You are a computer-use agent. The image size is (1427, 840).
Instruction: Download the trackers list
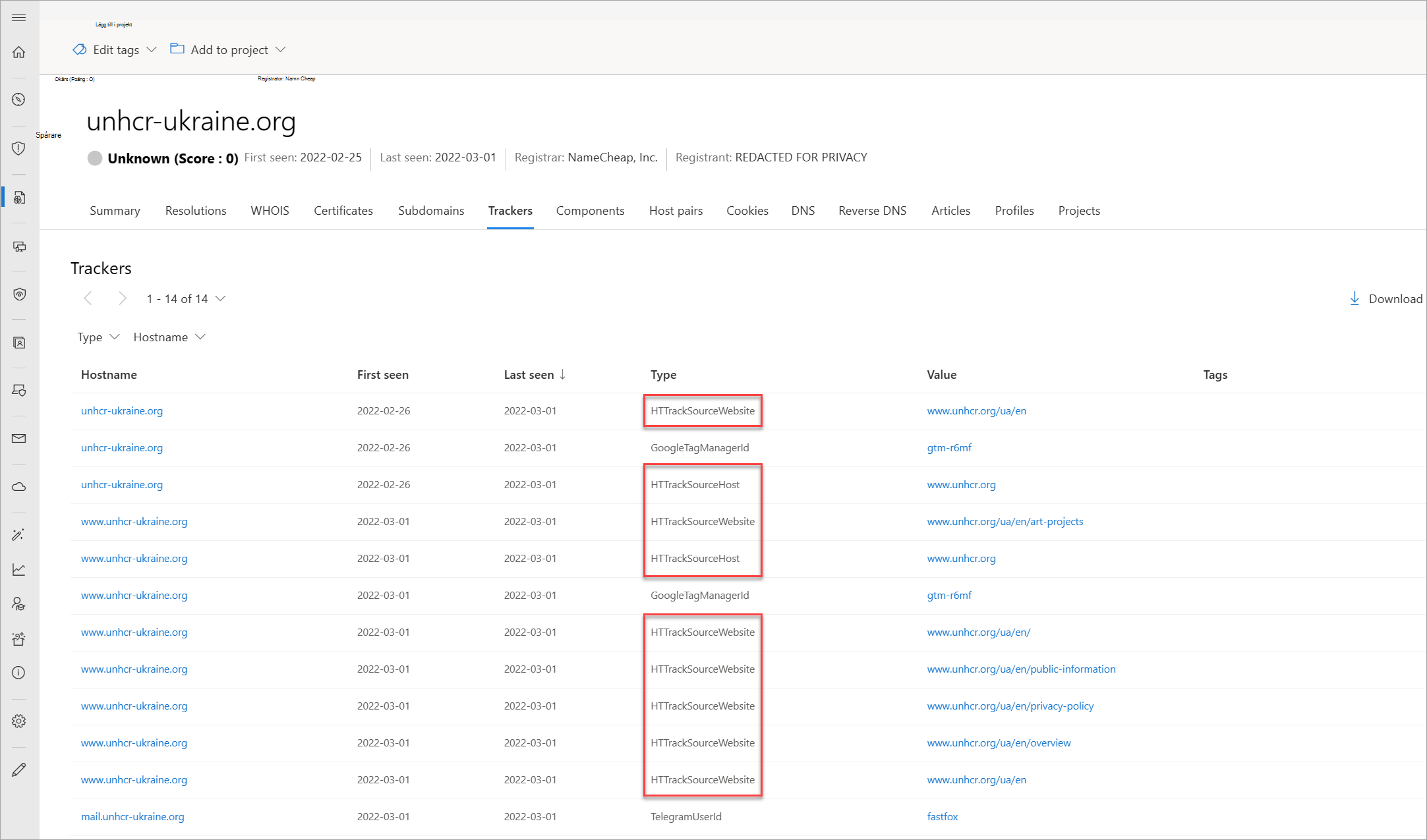[1385, 299]
